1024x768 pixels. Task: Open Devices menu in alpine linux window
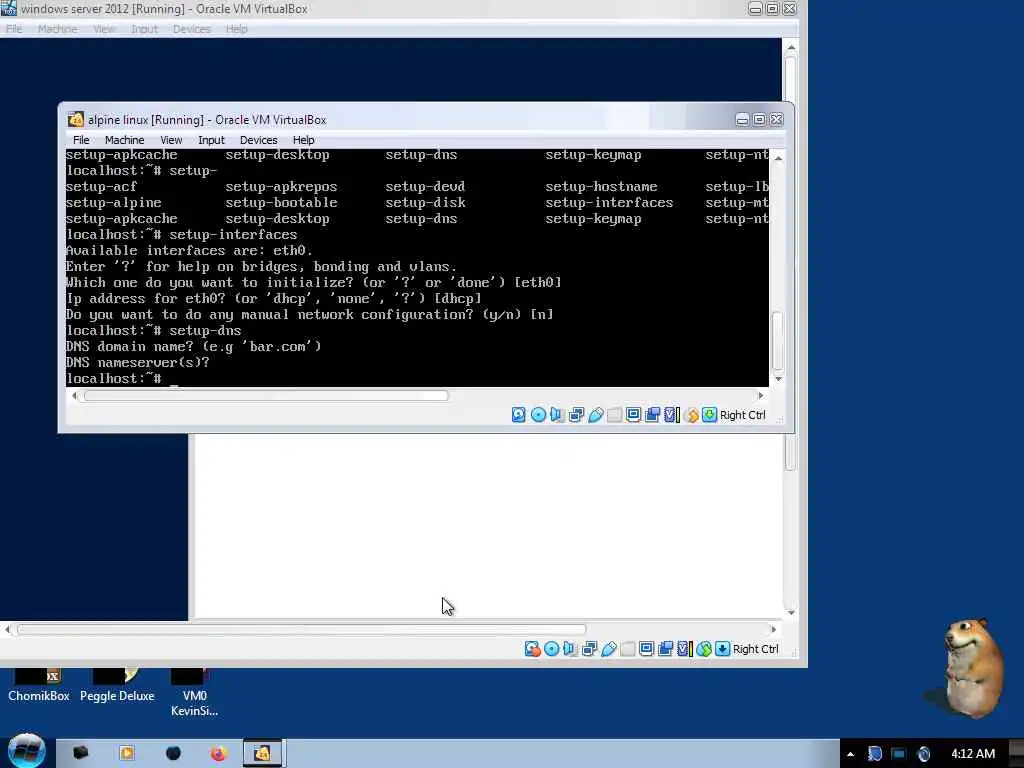259,140
